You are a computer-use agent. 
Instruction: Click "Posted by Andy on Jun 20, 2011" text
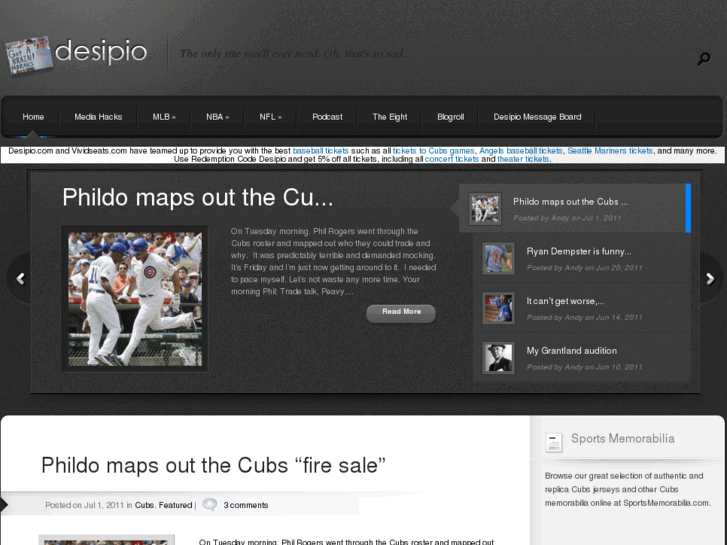585,268
